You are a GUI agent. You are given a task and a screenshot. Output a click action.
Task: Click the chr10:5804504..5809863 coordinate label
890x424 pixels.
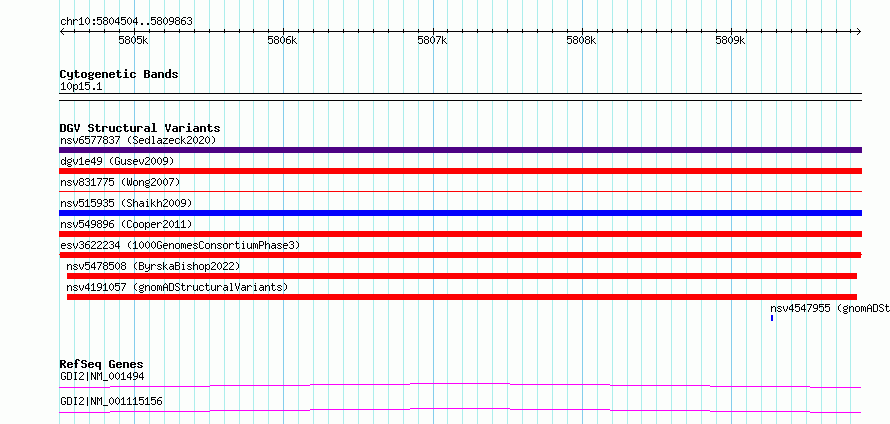(x=126, y=22)
